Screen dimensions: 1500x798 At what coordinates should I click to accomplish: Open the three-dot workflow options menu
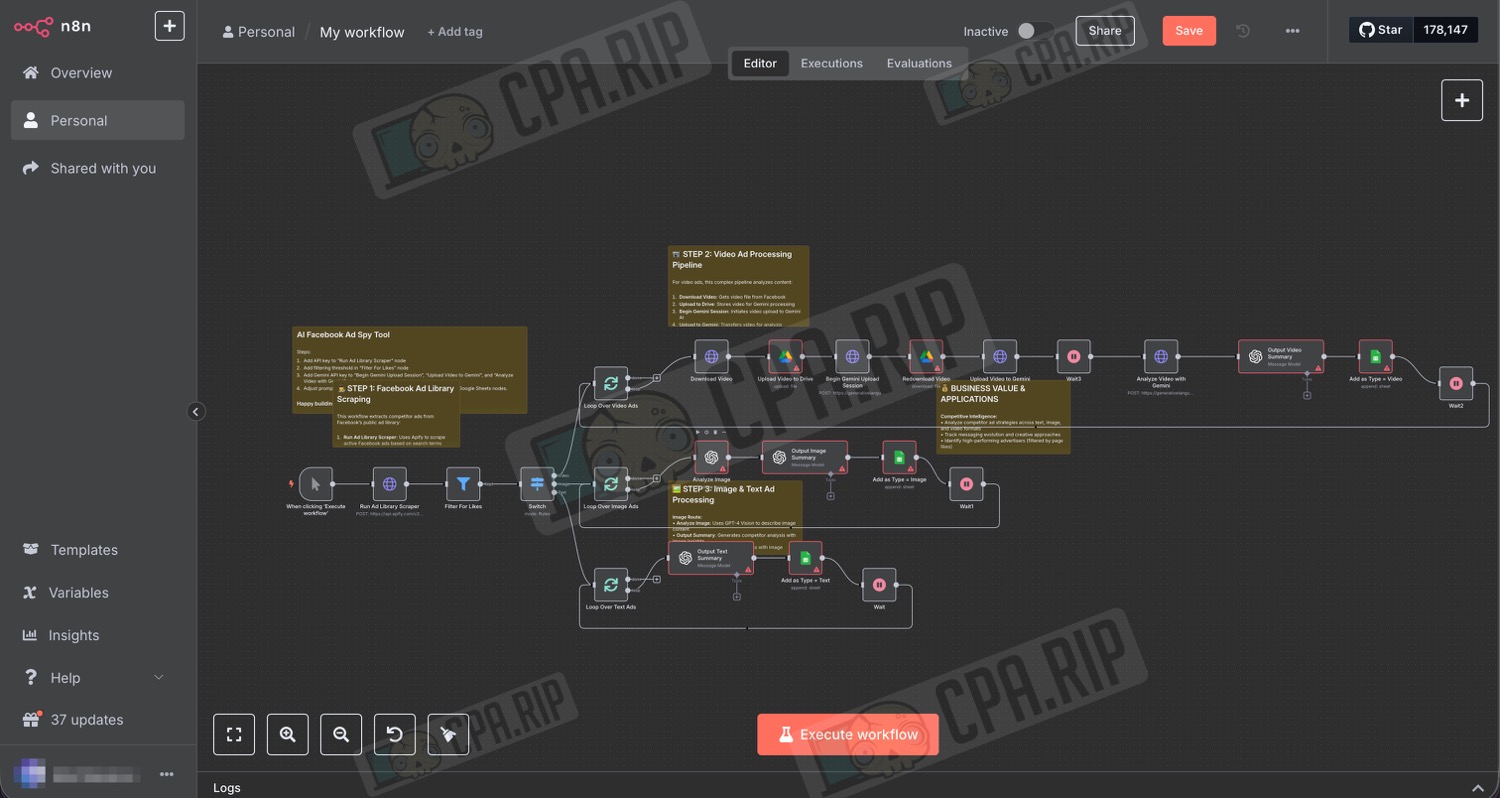click(x=1292, y=31)
